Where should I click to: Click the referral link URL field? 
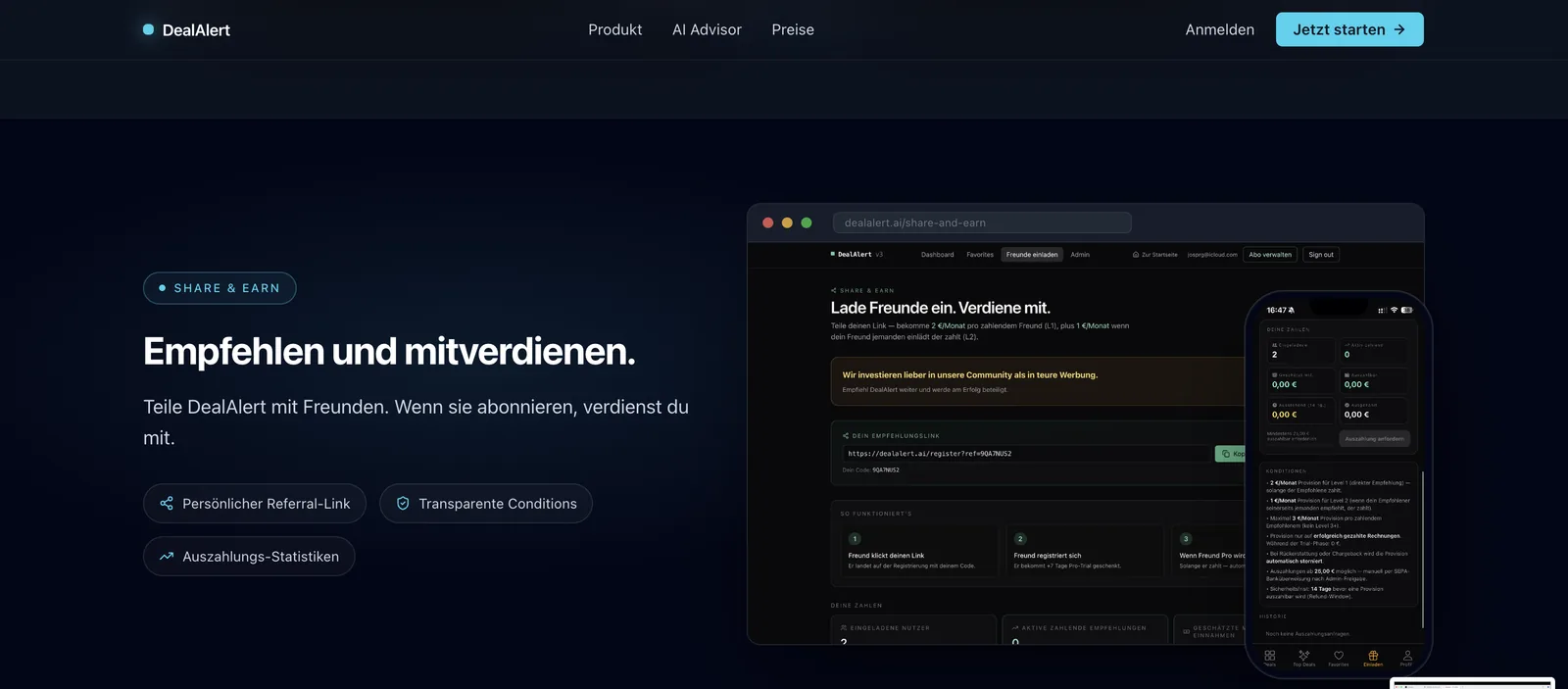pos(1026,454)
